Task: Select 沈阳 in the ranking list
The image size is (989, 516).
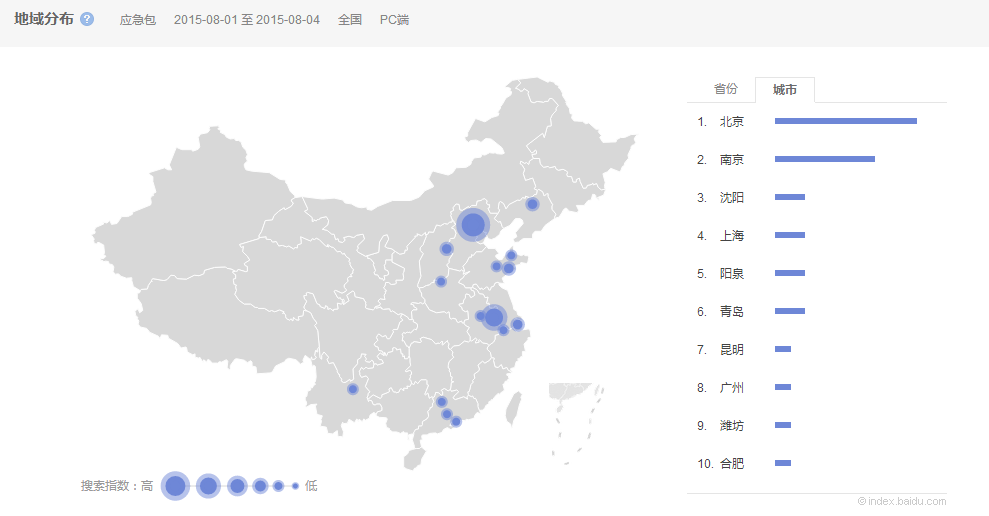Action: [731, 197]
